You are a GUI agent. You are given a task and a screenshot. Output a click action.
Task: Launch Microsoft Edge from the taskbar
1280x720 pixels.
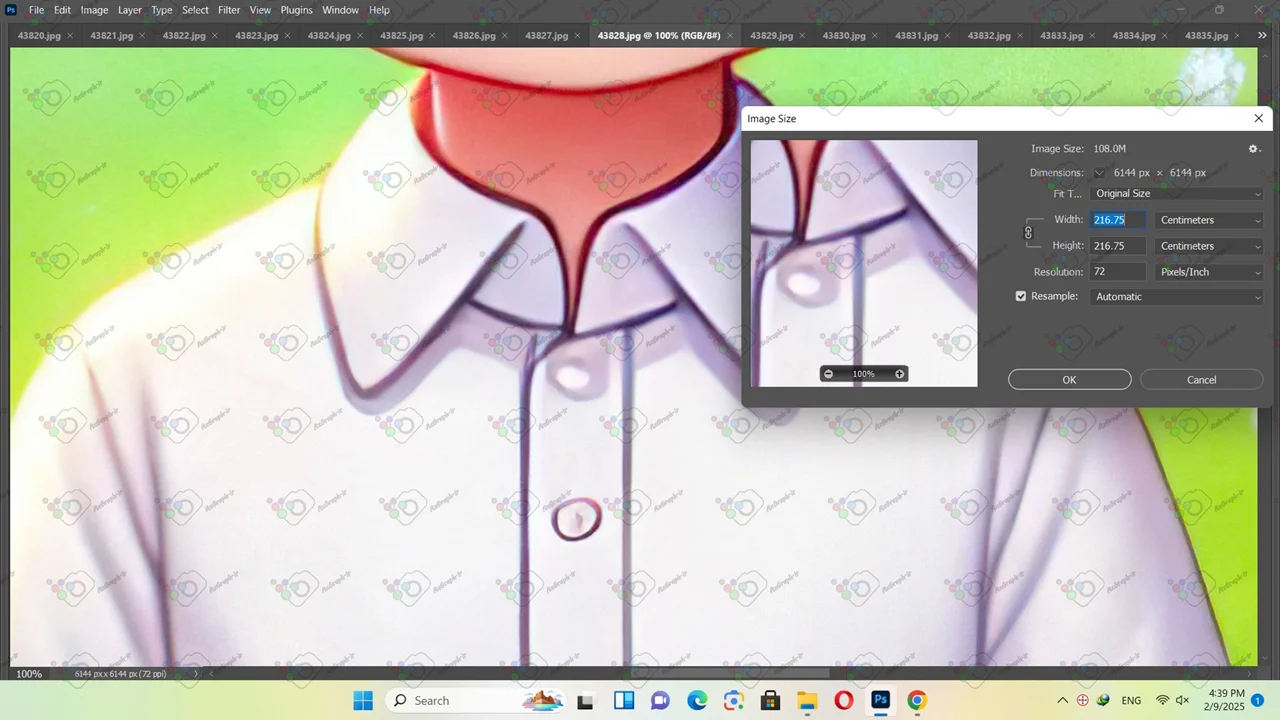point(697,700)
